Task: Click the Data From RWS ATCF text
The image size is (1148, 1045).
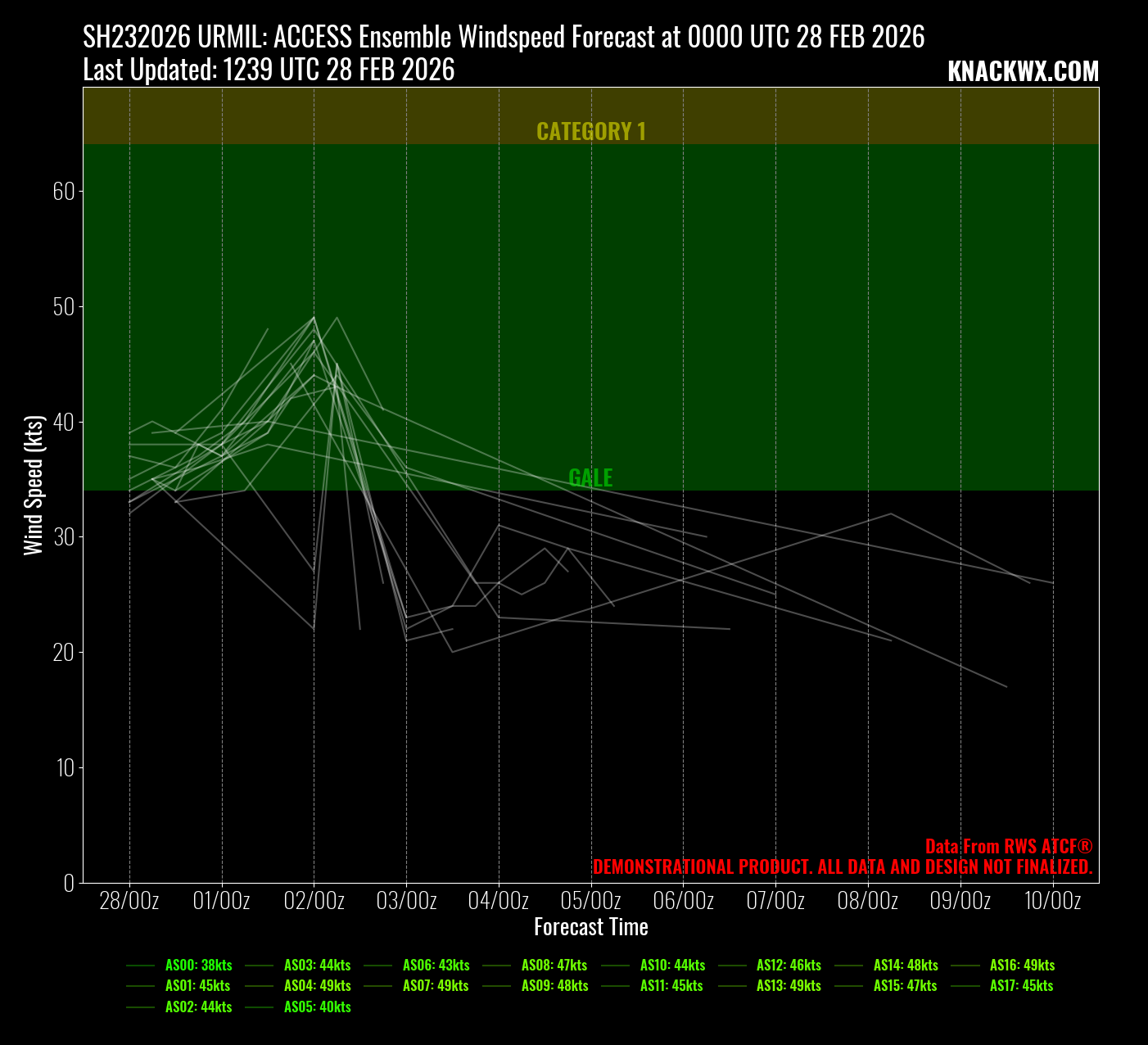Action: (x=1008, y=847)
